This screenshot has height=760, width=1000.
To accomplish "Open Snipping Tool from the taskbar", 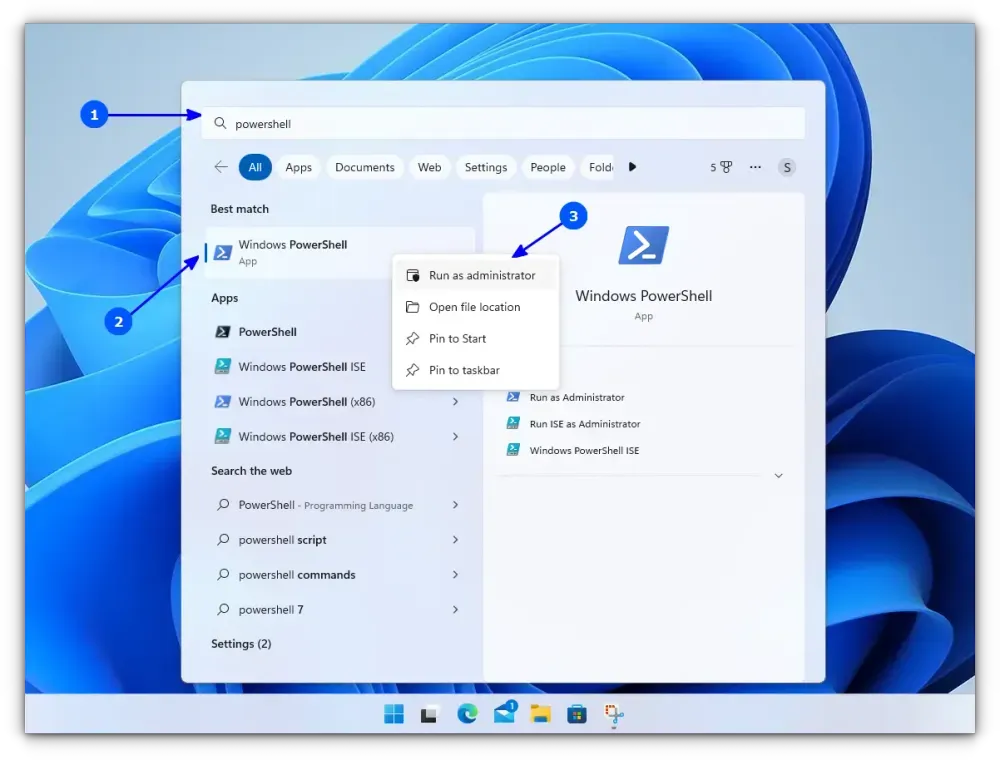I will 614,715.
